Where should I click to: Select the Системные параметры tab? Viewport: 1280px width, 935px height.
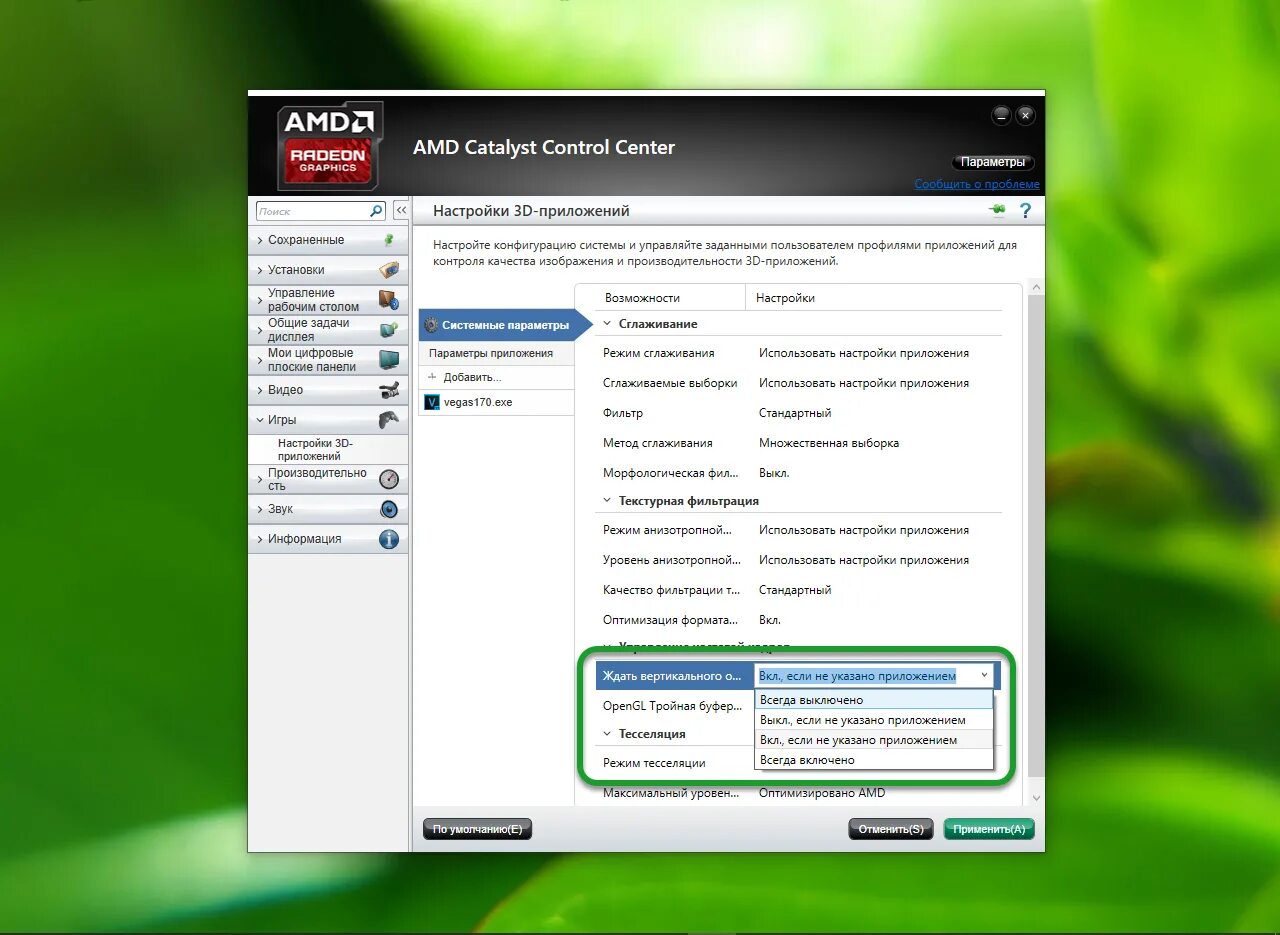[x=504, y=325]
